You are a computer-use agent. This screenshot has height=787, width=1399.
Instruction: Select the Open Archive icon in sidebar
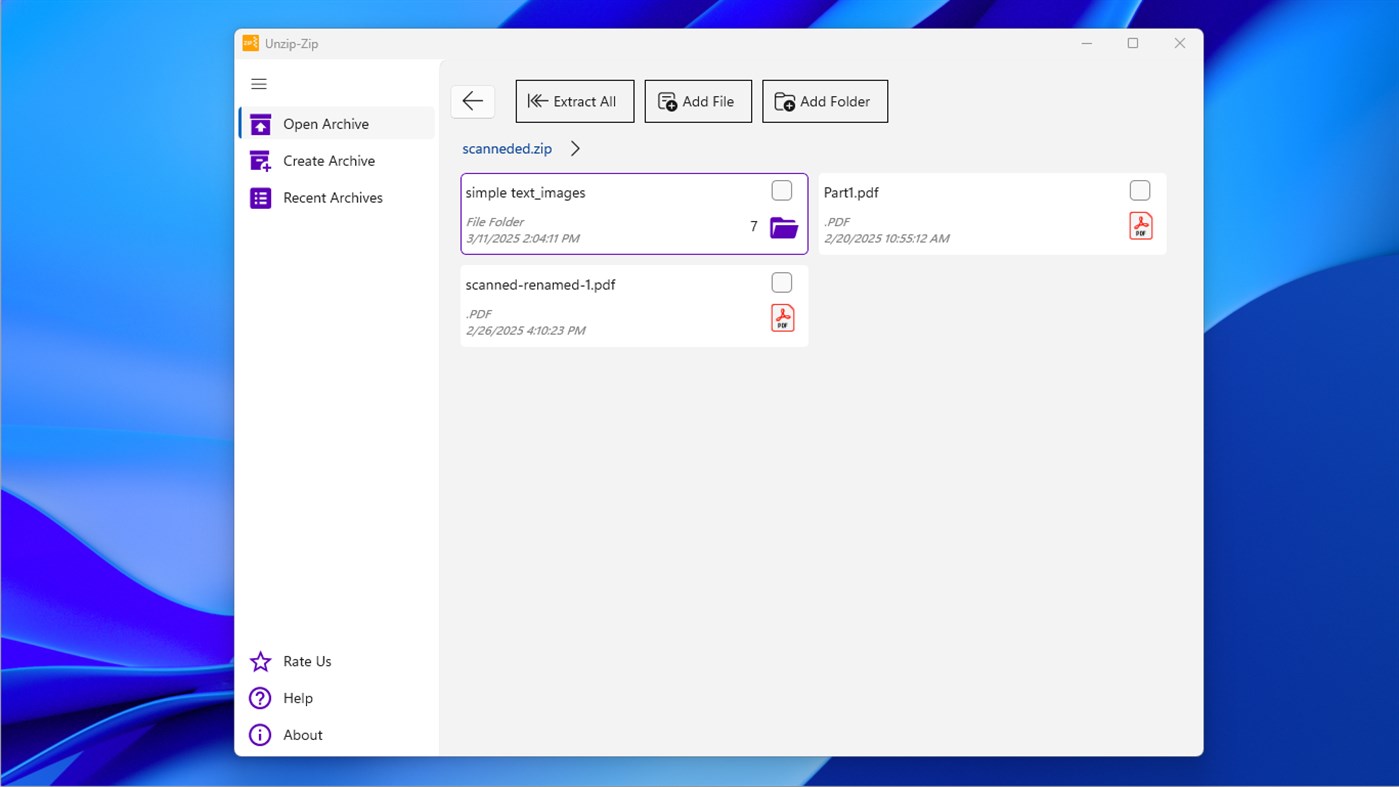point(260,123)
